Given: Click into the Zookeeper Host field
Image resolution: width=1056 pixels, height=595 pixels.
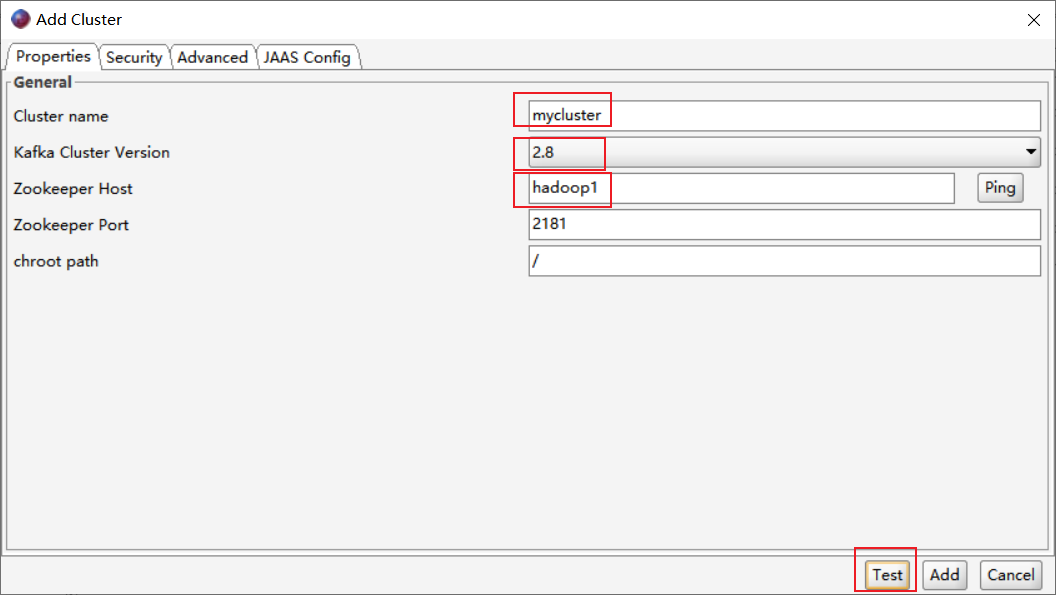Looking at the screenshot, I should [x=740, y=188].
